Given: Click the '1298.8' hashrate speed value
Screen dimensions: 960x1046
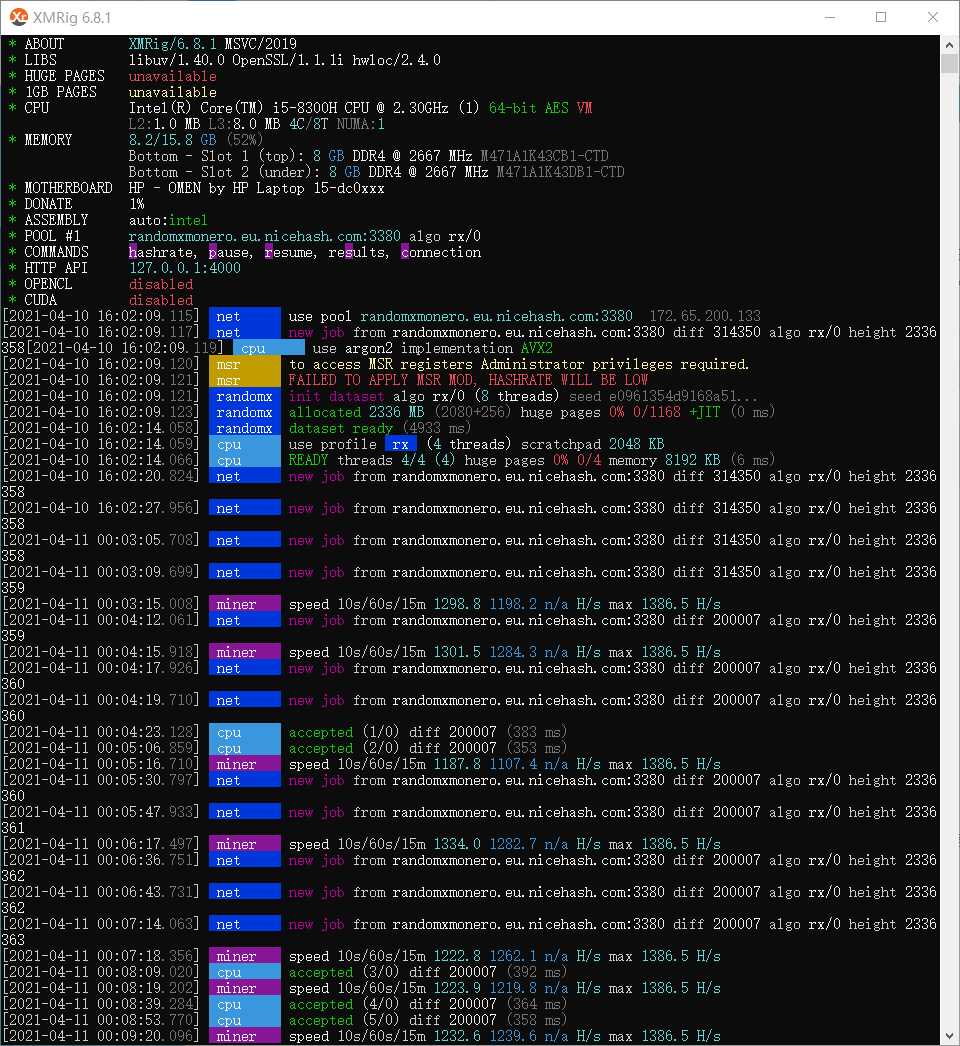Looking at the screenshot, I should tap(457, 604).
